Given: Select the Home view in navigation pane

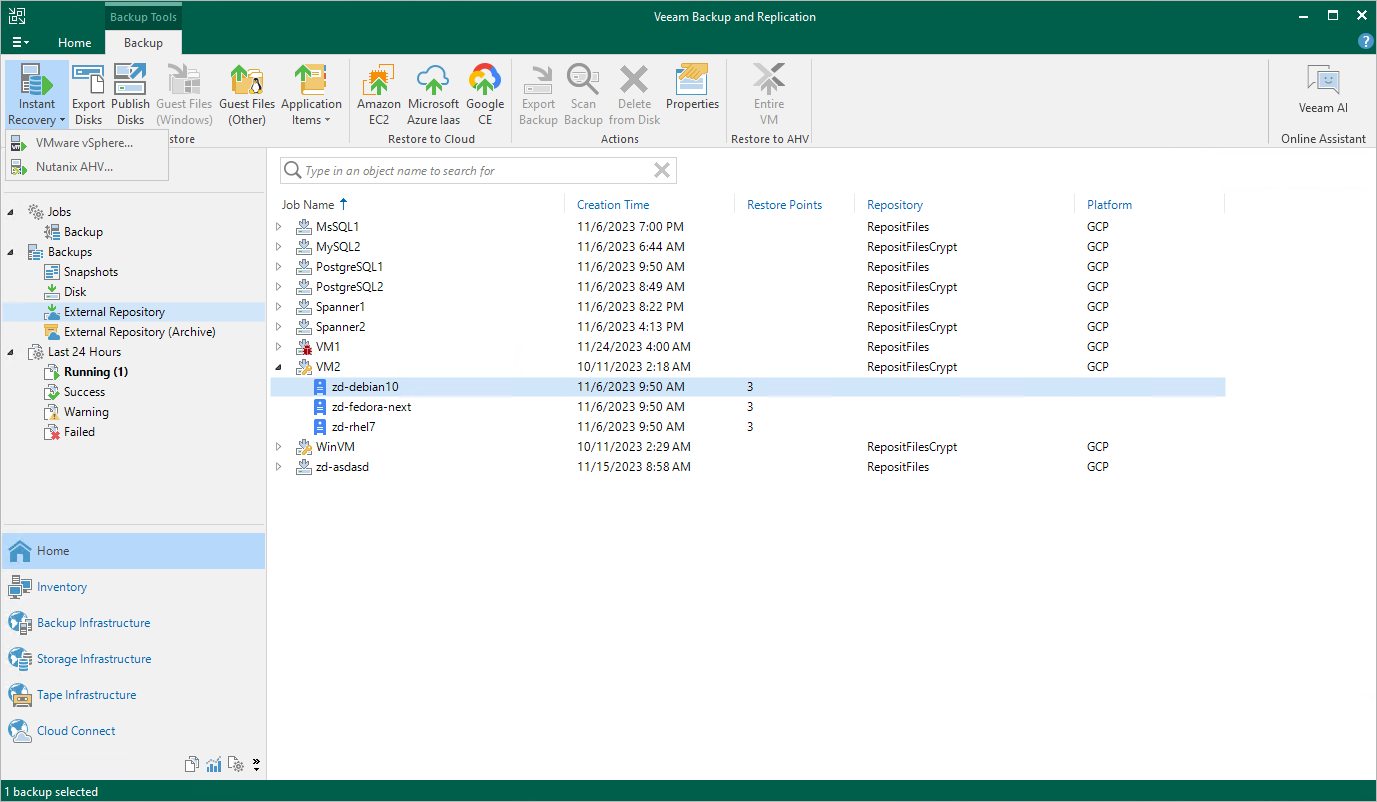Looking at the screenshot, I should (133, 551).
